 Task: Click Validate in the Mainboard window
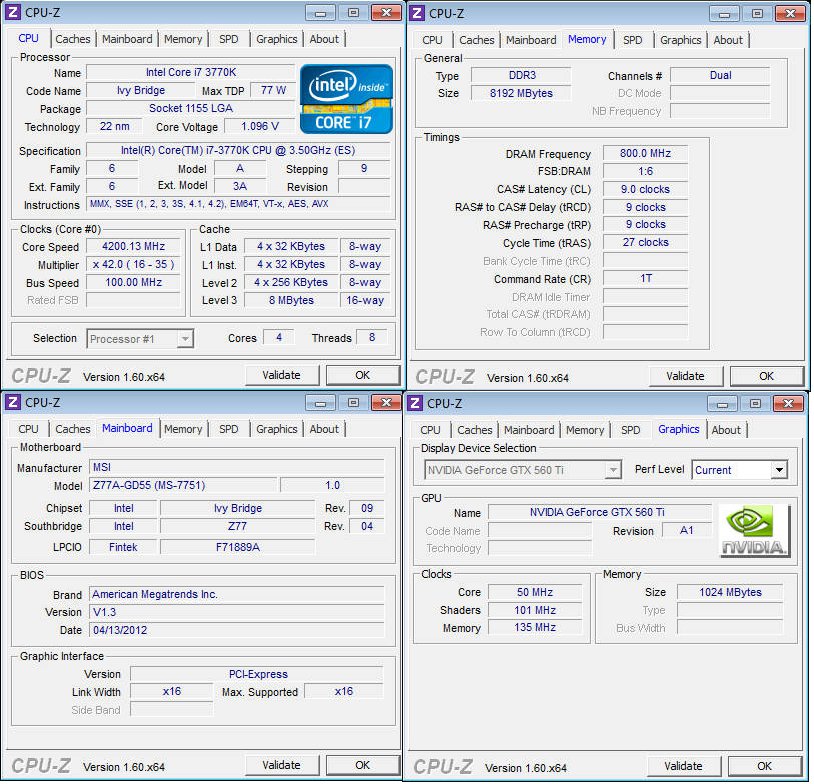click(281, 765)
